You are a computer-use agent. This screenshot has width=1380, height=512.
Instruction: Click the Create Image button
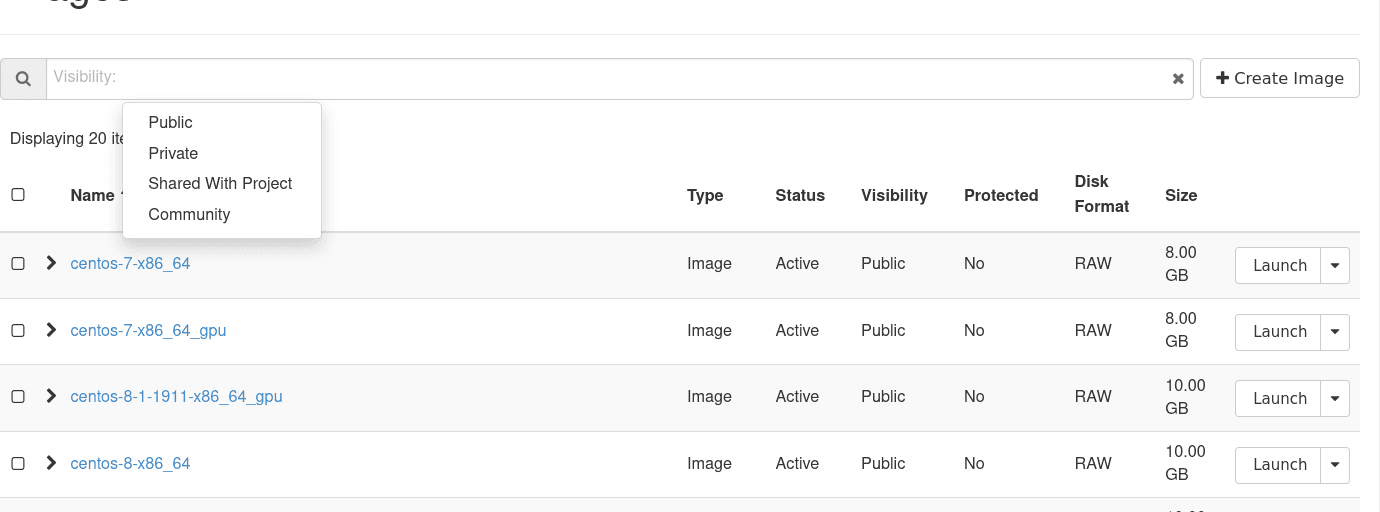[x=1279, y=78]
